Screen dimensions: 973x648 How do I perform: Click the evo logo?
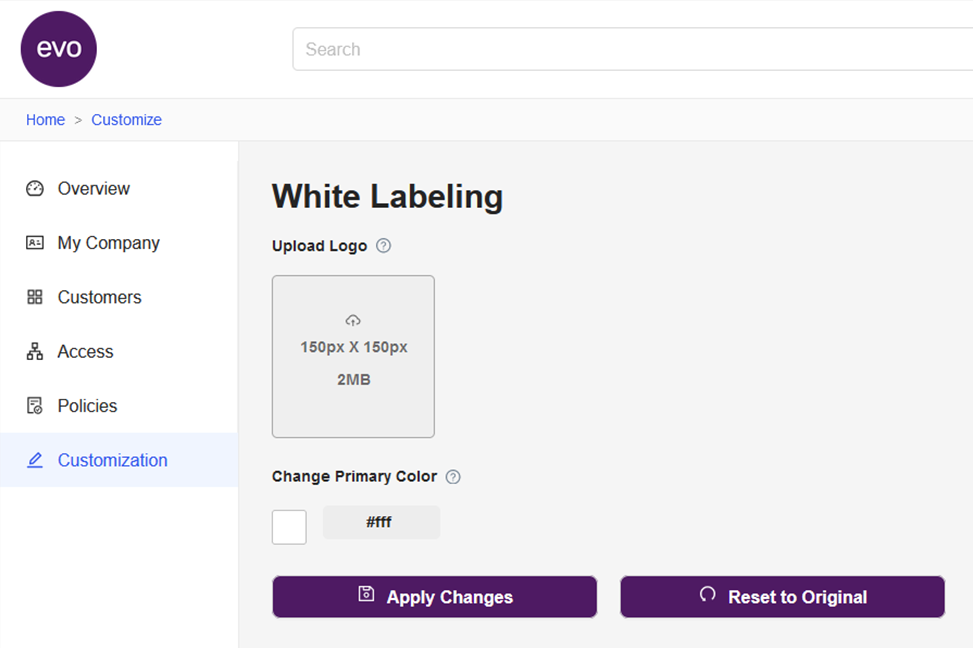(59, 49)
